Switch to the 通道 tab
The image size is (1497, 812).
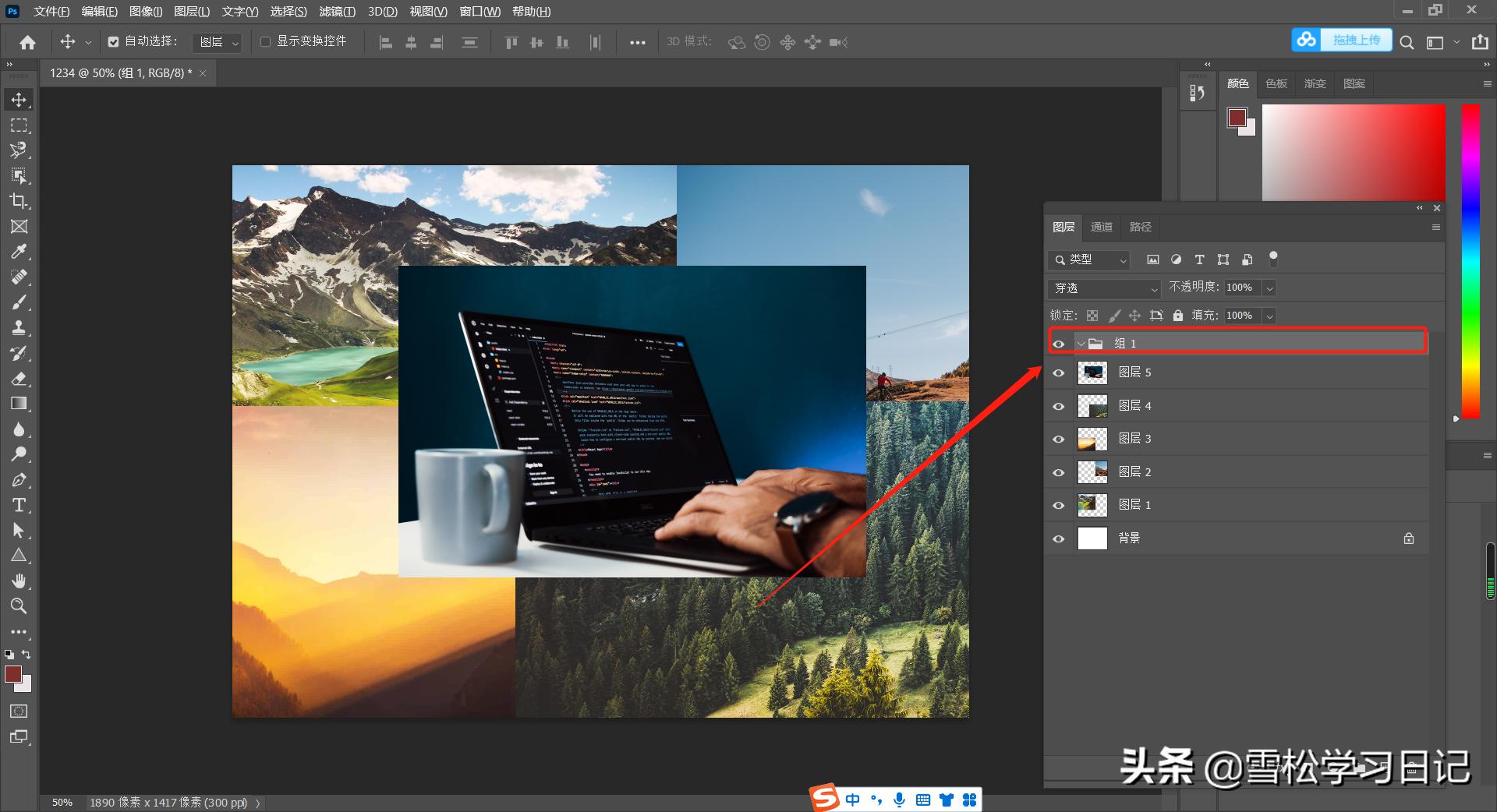click(x=1101, y=227)
